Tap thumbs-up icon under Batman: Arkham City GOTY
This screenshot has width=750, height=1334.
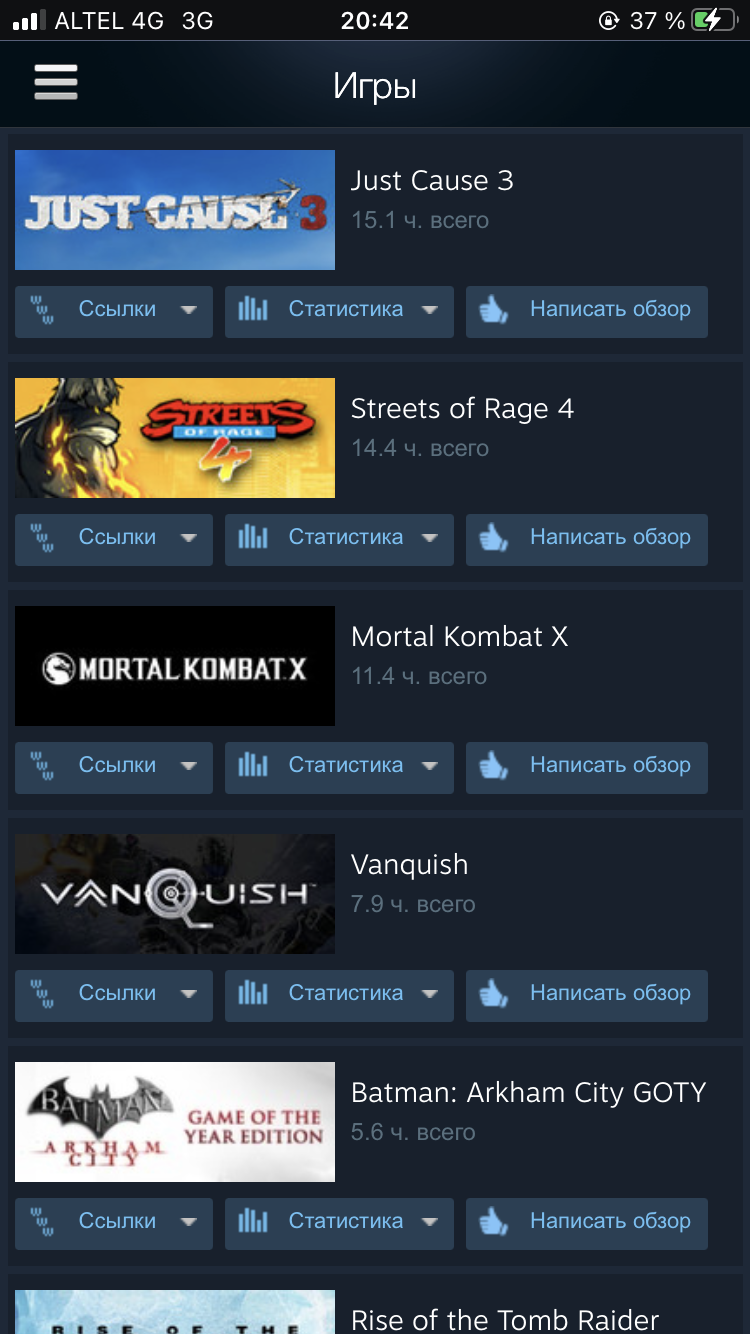point(494,1222)
